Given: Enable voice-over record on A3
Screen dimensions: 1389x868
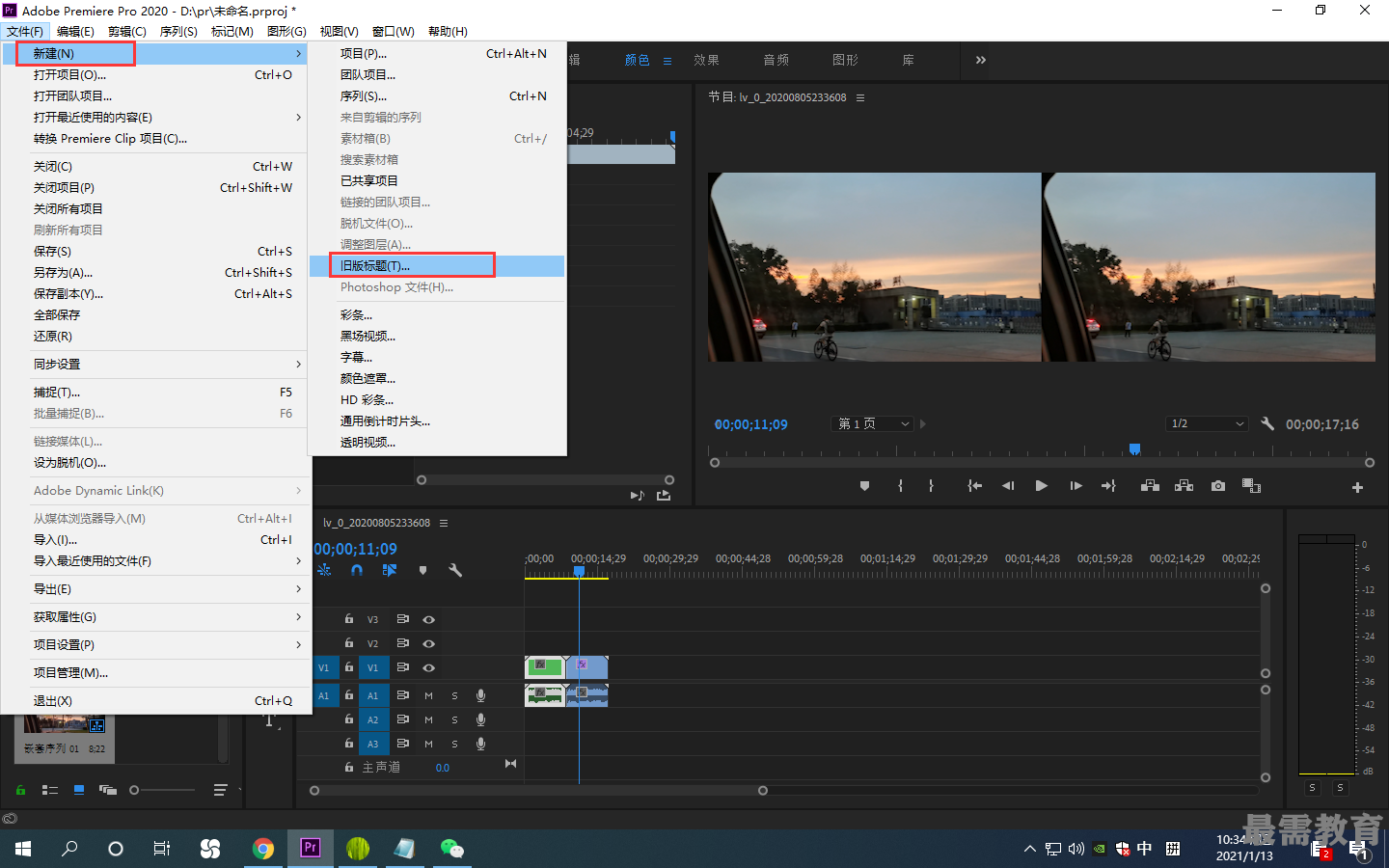Looking at the screenshot, I should tap(480, 744).
